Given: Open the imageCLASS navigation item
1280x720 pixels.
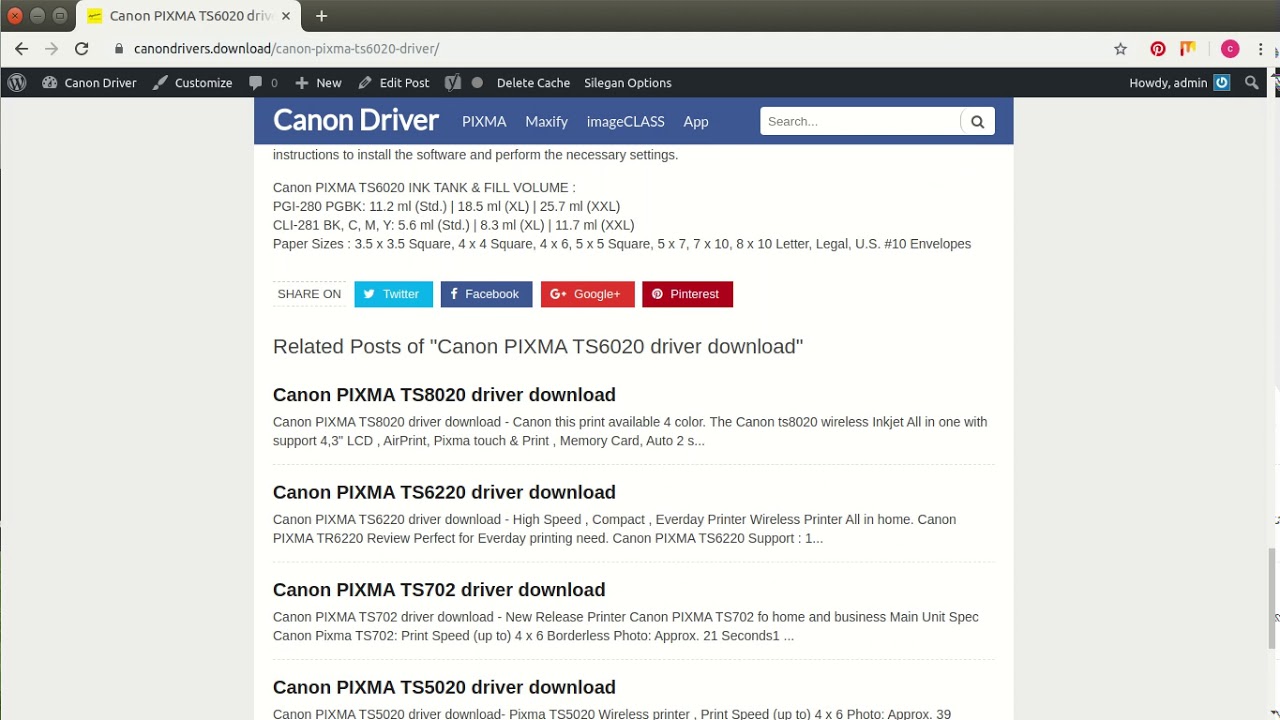Looking at the screenshot, I should 625,121.
